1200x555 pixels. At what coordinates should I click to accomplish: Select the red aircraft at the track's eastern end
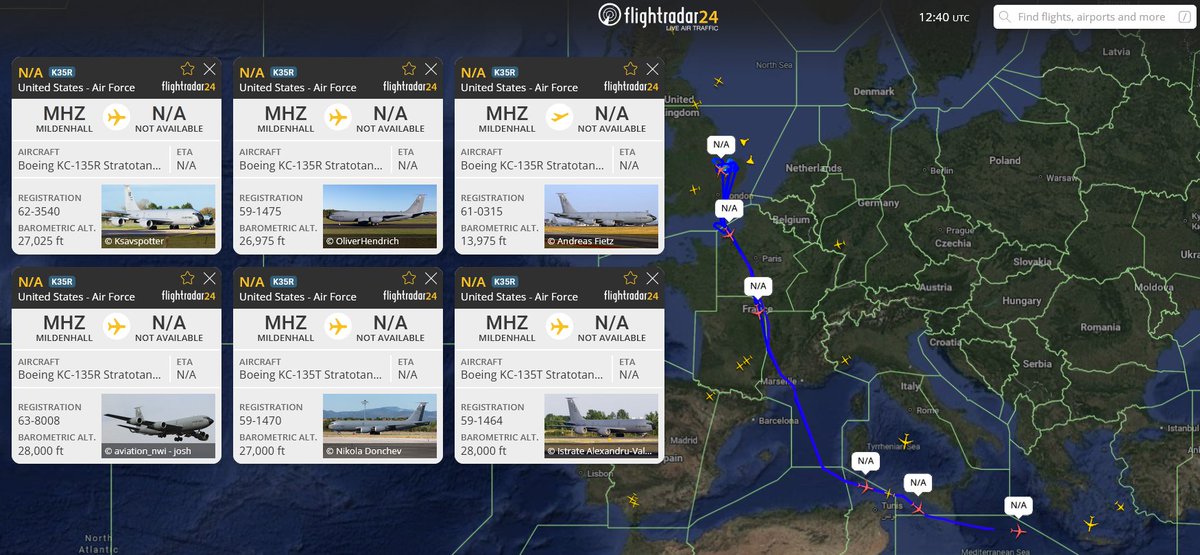click(x=1019, y=531)
